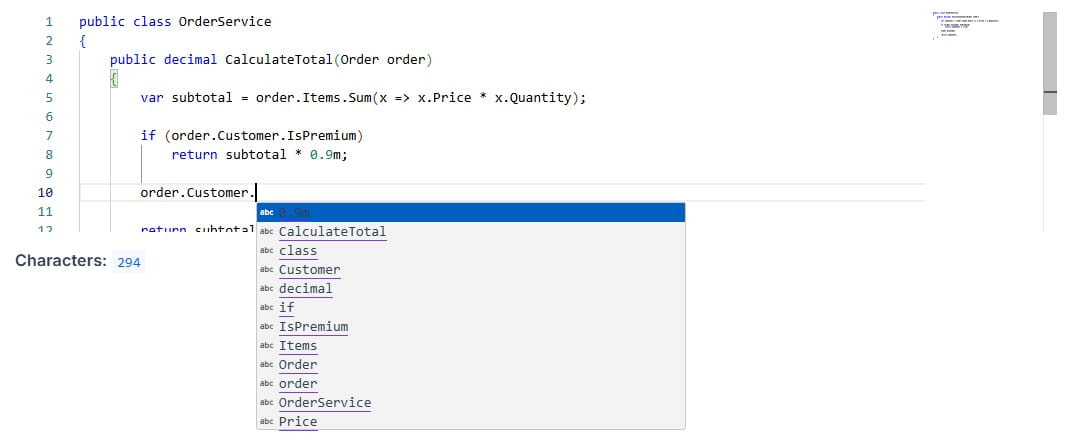This screenshot has height=447, width=1067.
Task: Place cursor on OrderService in line 1
Action: pos(225,22)
